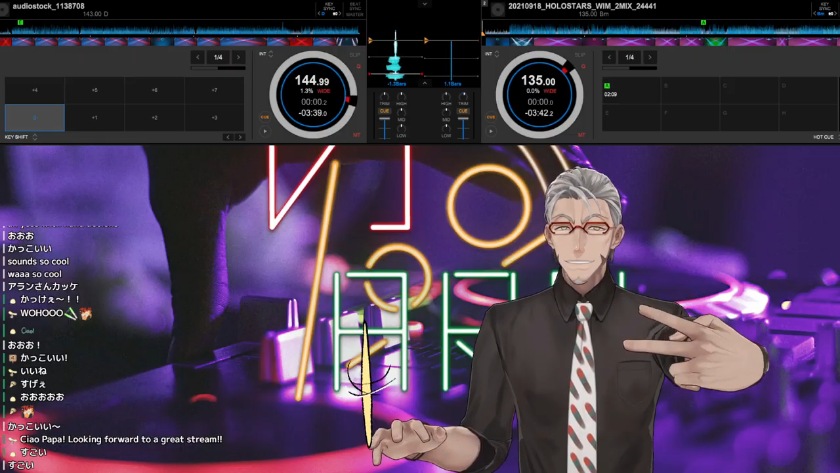This screenshot has height=473, width=840.
Task: Expand mixer panel chevron above EQ knobs
Action: click(x=424, y=83)
